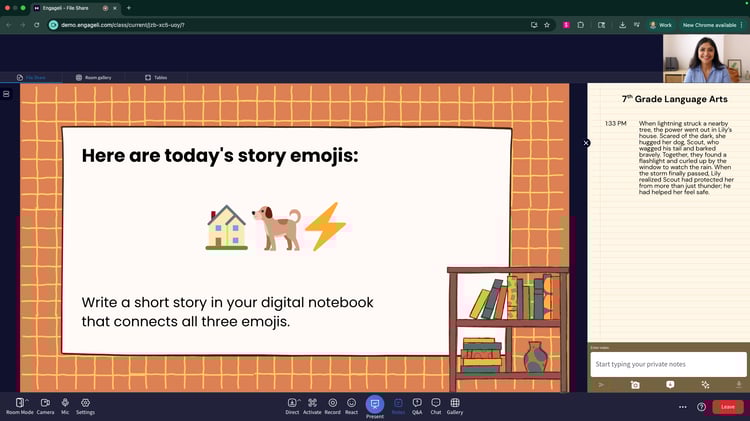Open the three-dot more options menu
Image resolution: width=750 pixels, height=421 pixels.
tap(683, 407)
